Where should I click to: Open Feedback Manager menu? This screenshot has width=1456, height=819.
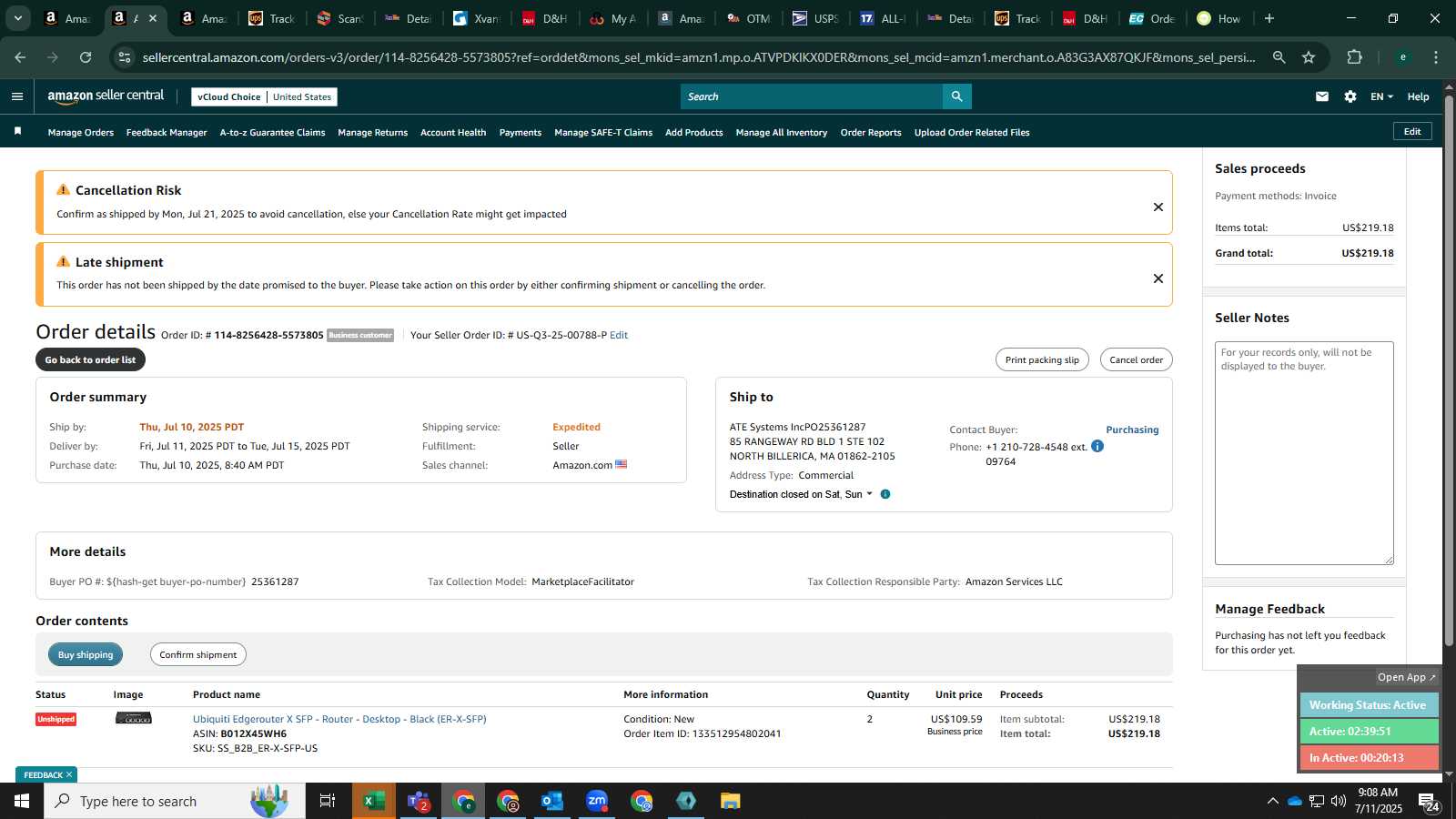pos(167,132)
